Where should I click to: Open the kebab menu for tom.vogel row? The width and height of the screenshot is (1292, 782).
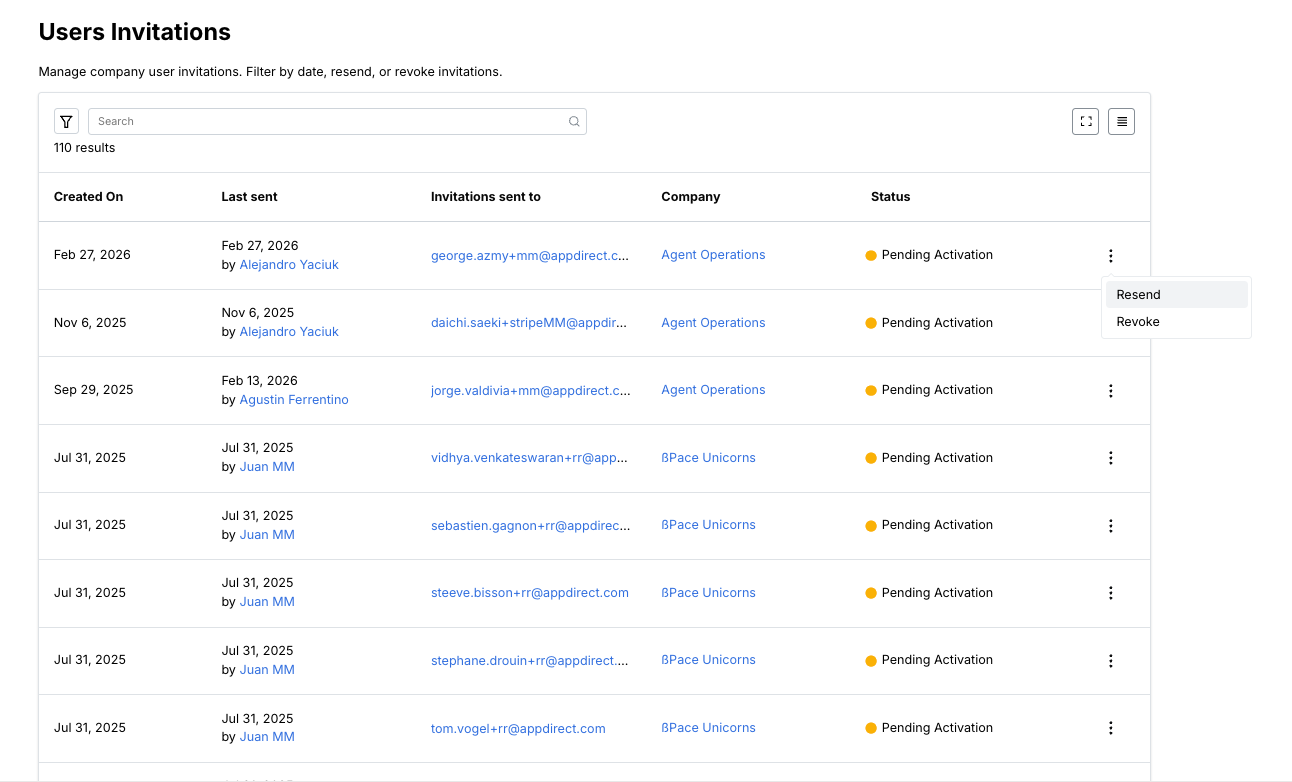pyautogui.click(x=1110, y=728)
